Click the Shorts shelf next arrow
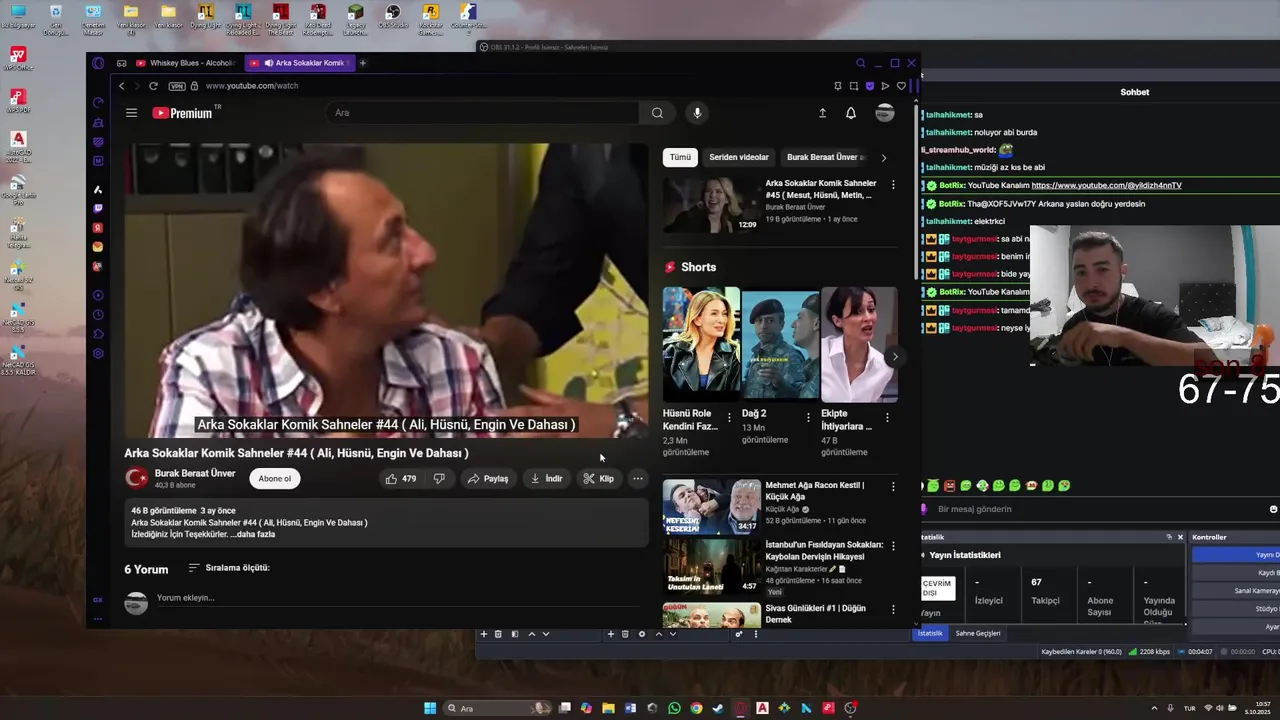This screenshot has width=1280, height=720. [x=895, y=357]
